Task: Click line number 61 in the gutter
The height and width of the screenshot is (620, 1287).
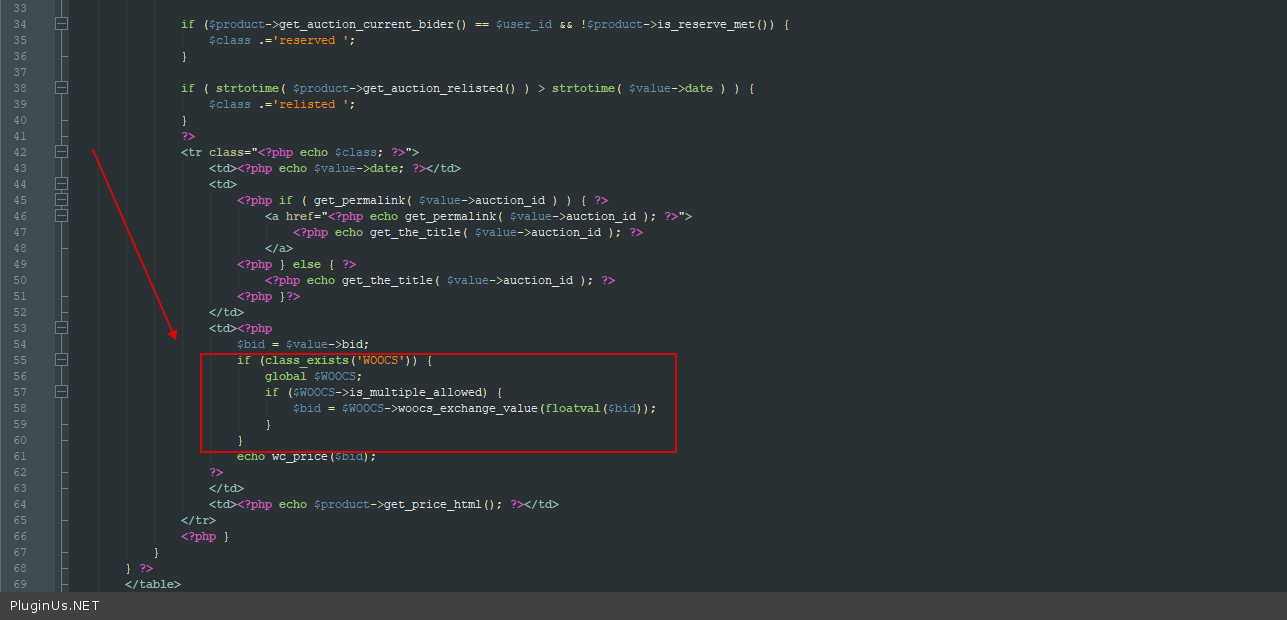Action: pos(20,456)
